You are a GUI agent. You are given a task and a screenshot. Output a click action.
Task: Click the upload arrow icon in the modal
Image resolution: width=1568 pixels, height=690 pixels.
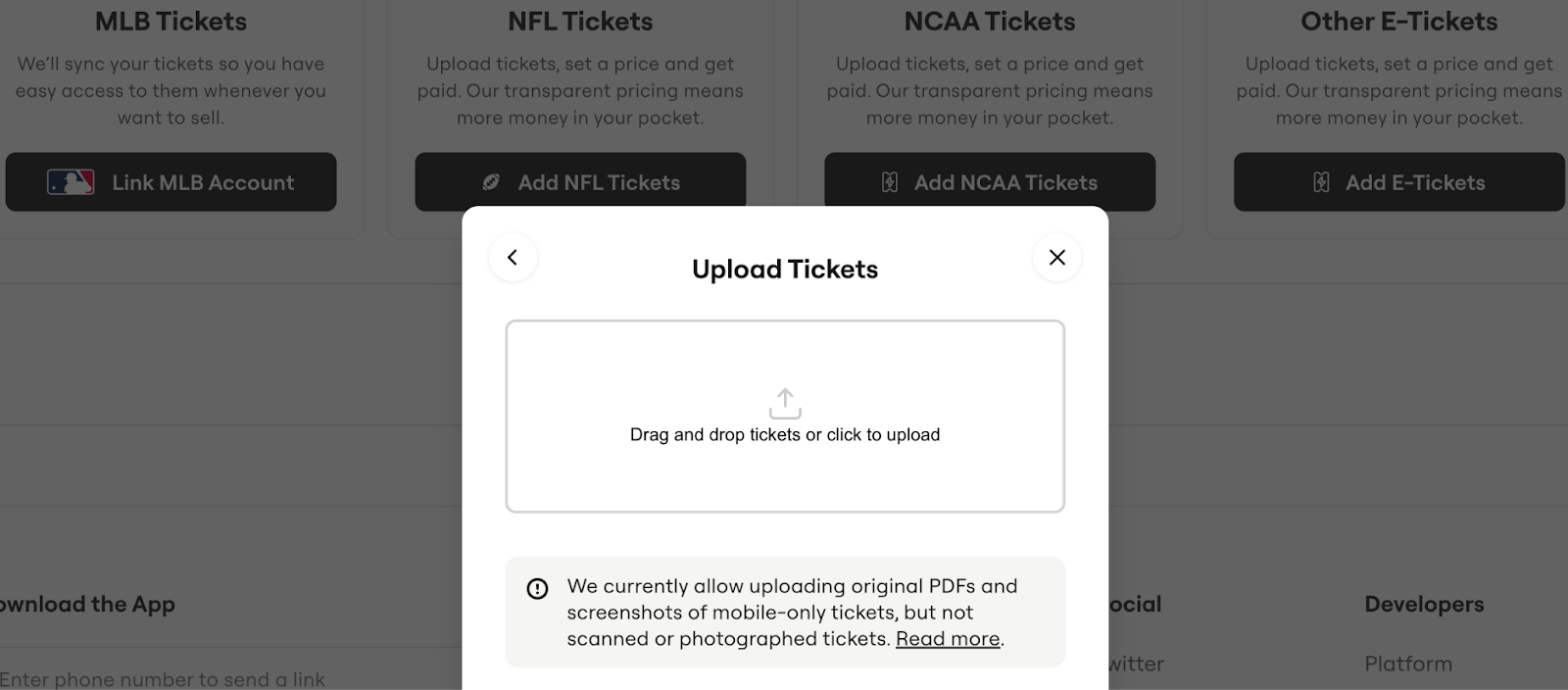[784, 401]
